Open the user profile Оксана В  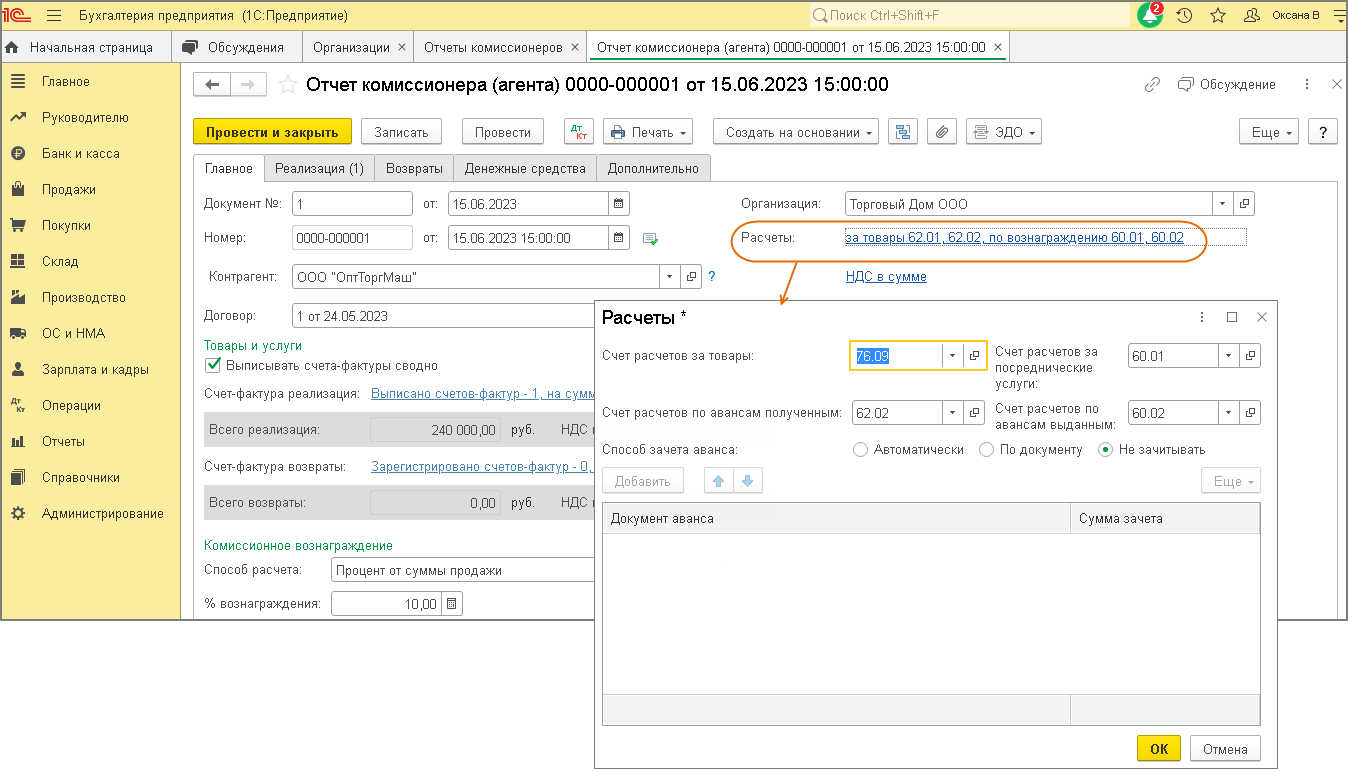pos(1296,16)
